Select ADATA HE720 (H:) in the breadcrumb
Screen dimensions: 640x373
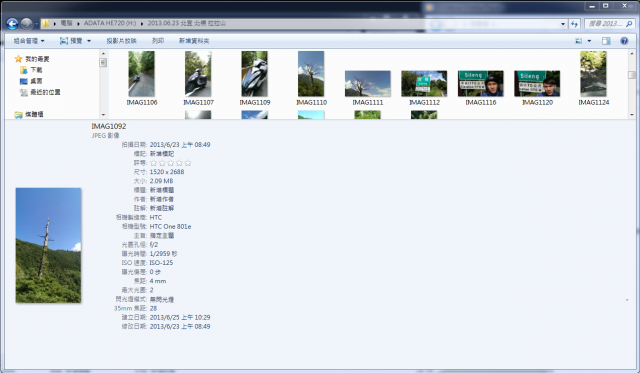pos(110,23)
